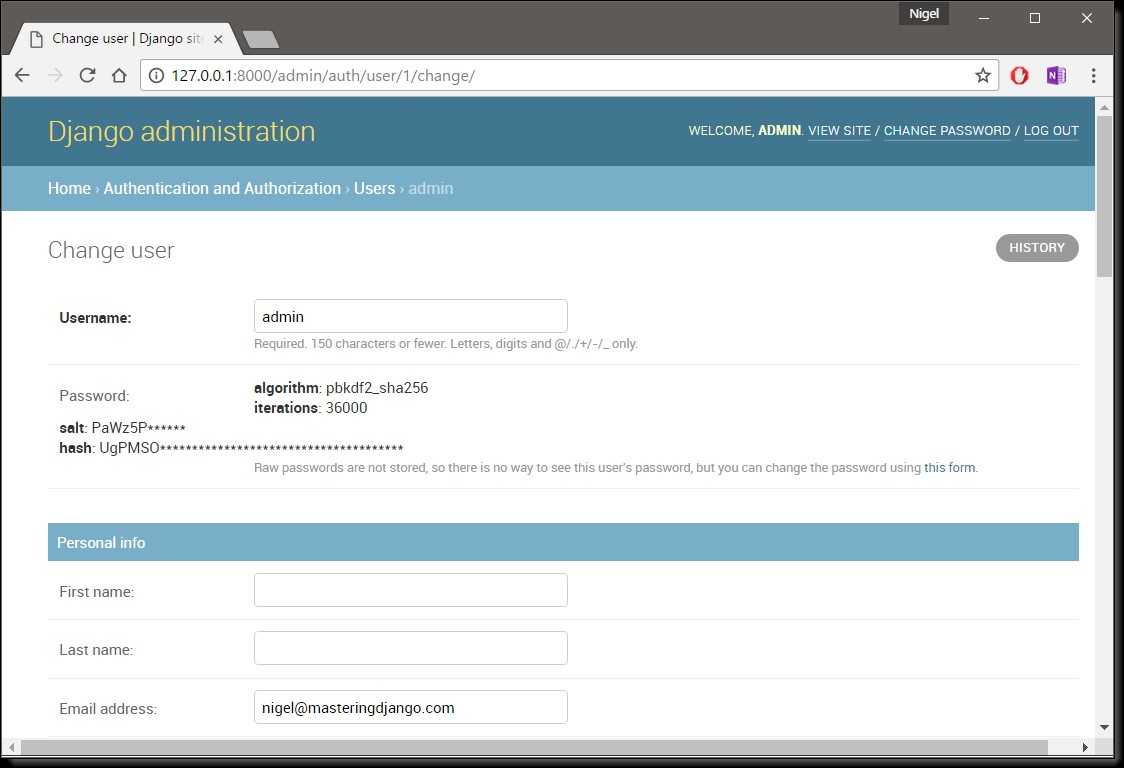Click the hash value starting 'UgPMSO'
This screenshot has height=768, width=1124.
251,448
